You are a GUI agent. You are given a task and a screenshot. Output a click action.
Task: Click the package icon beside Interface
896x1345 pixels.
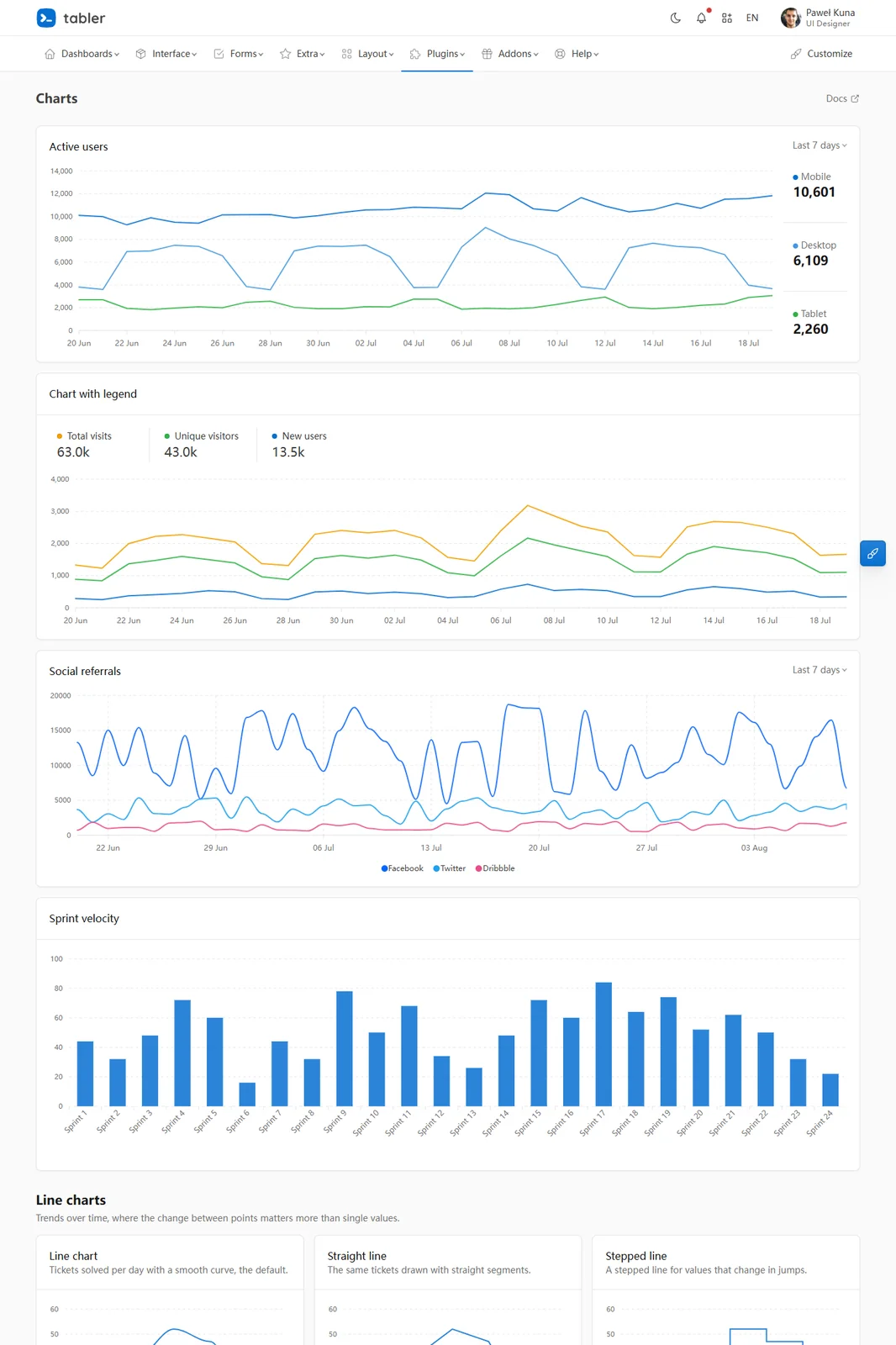(141, 54)
